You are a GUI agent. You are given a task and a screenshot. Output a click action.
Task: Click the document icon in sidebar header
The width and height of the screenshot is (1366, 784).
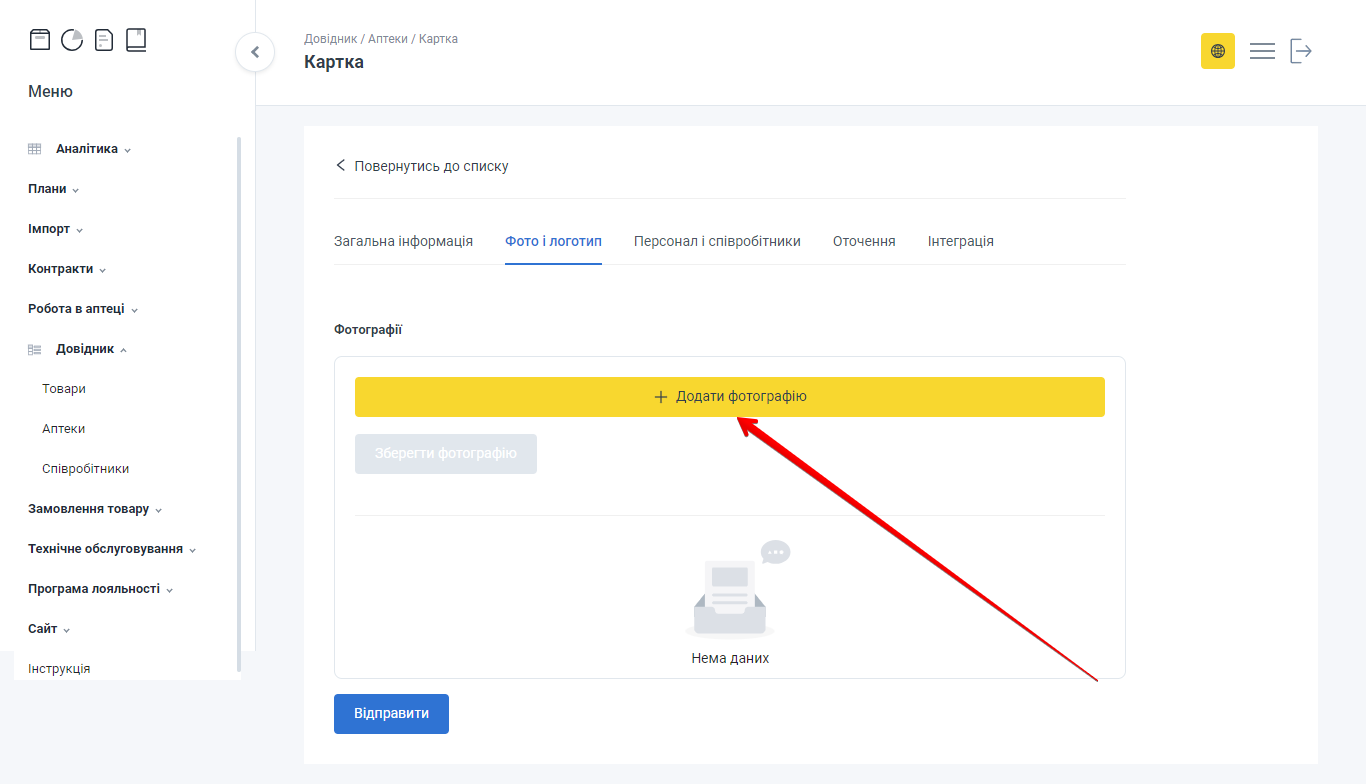(104, 40)
